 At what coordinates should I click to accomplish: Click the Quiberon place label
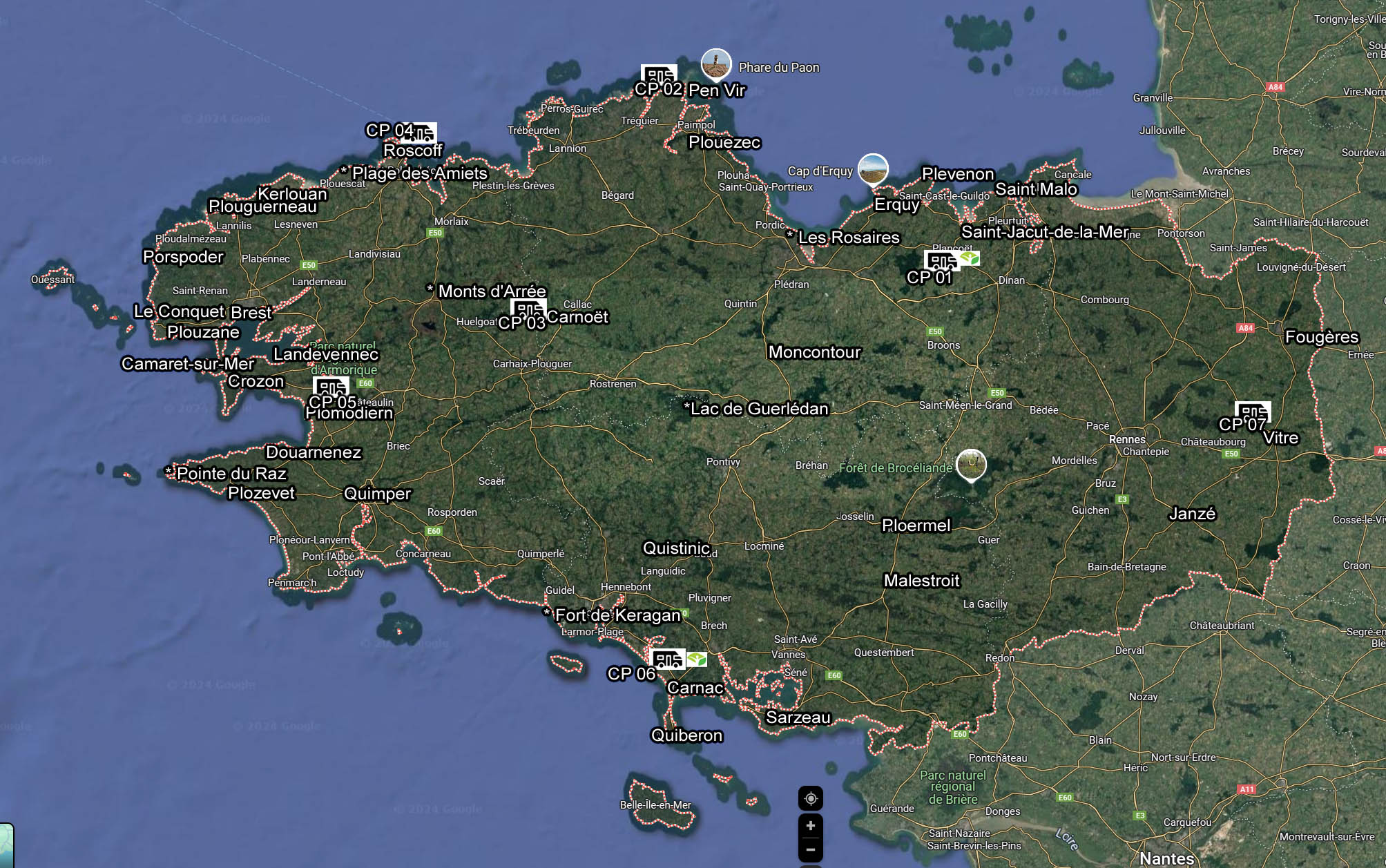686,735
